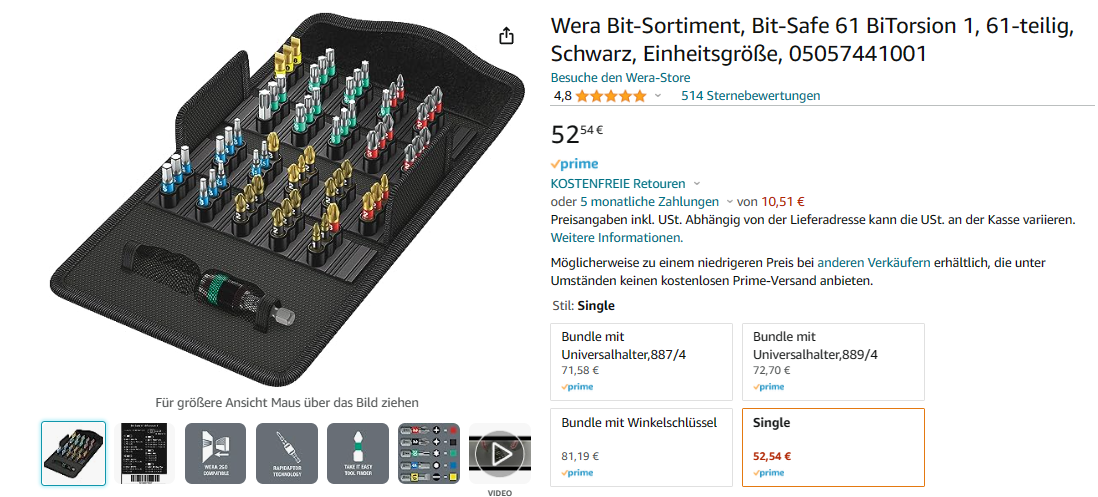Image resolution: width=1098 pixels, height=497 pixels.
Task: Expand the KOSTENFREIE Retouren chevron
Action: [x=697, y=184]
